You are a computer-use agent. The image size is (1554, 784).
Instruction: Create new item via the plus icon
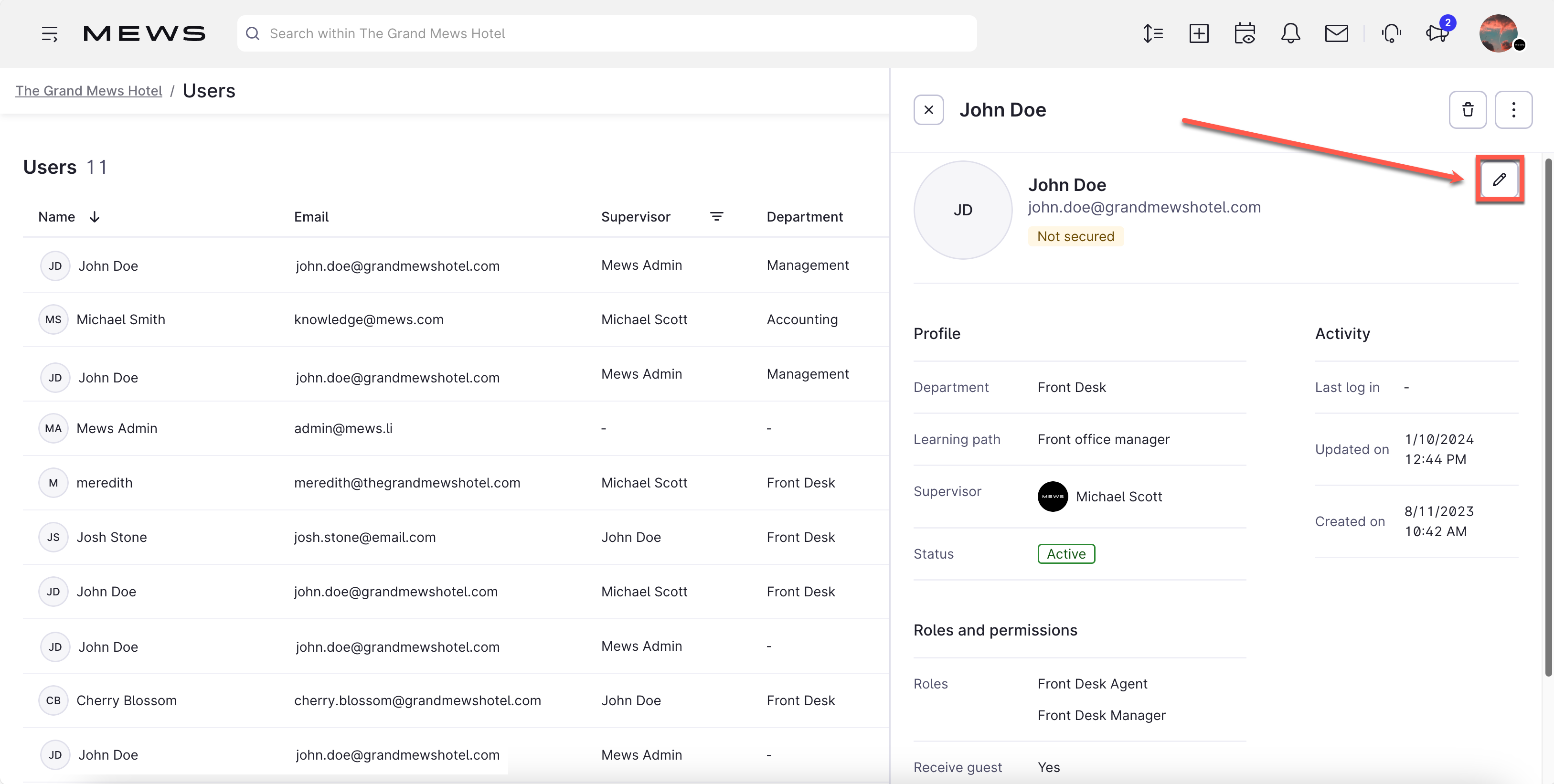pyautogui.click(x=1199, y=33)
